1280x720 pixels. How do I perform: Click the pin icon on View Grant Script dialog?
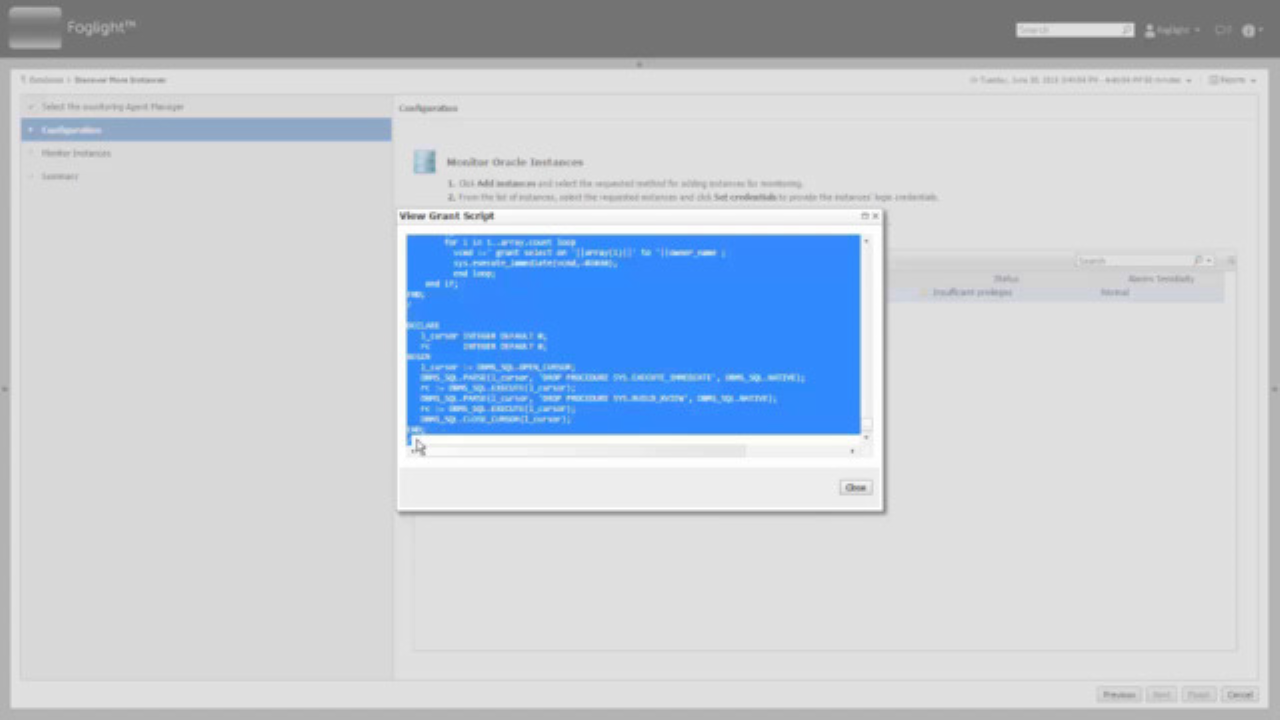(864, 215)
